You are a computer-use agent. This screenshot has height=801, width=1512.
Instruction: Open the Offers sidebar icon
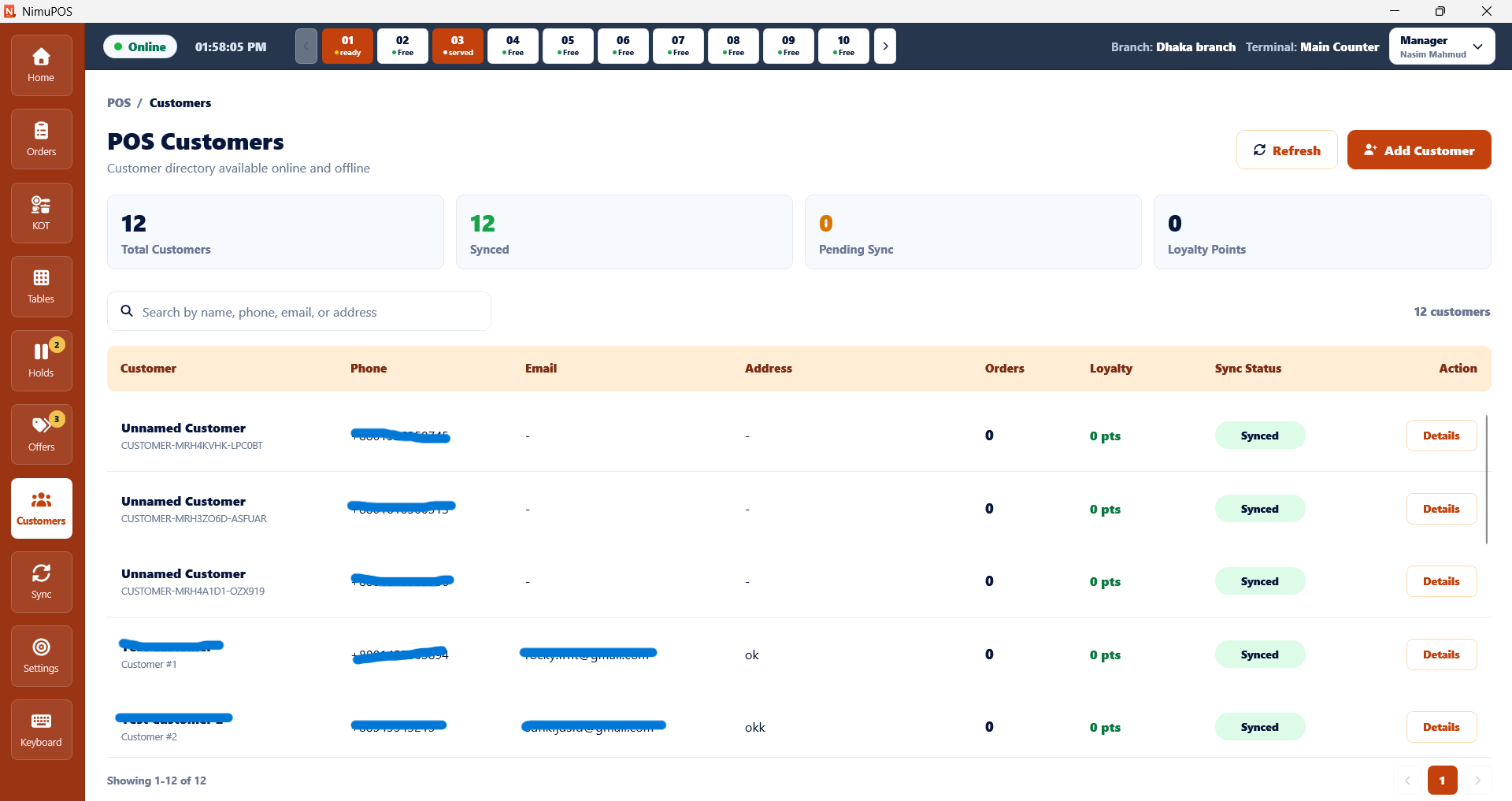click(x=41, y=435)
